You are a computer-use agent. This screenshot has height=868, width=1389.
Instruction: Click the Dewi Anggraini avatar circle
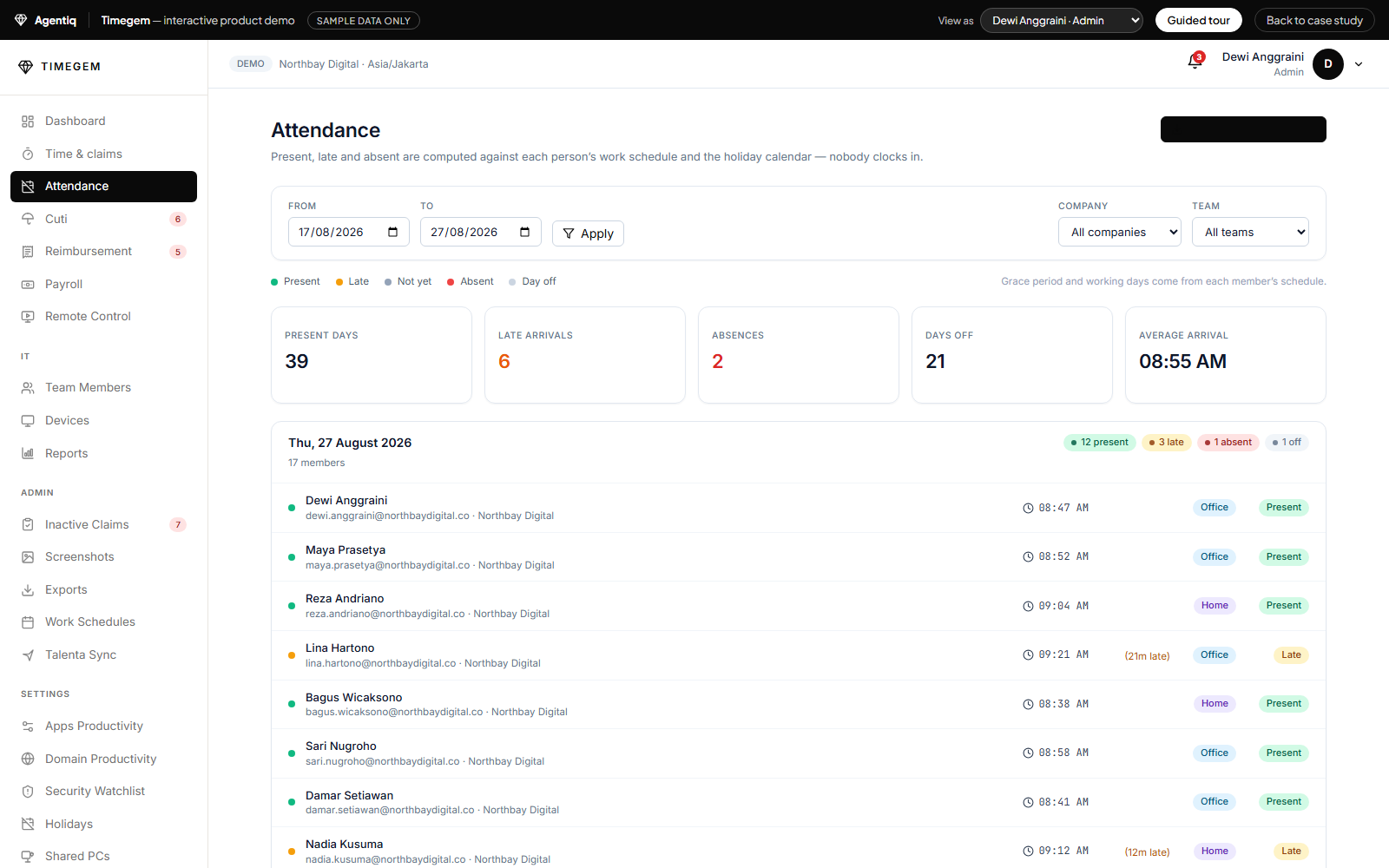pos(1328,64)
